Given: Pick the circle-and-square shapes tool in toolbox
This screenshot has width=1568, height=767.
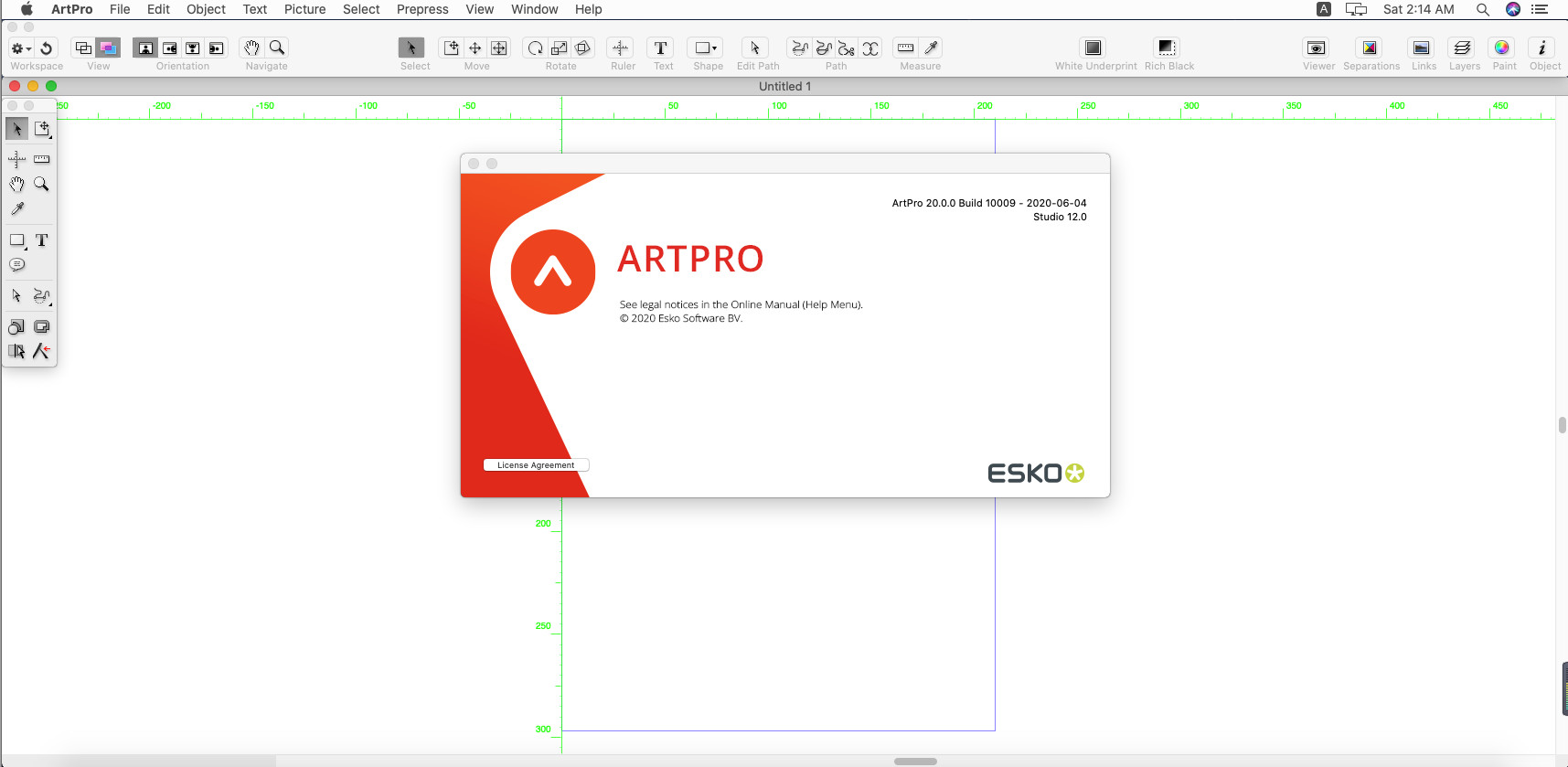Looking at the screenshot, I should [16, 326].
